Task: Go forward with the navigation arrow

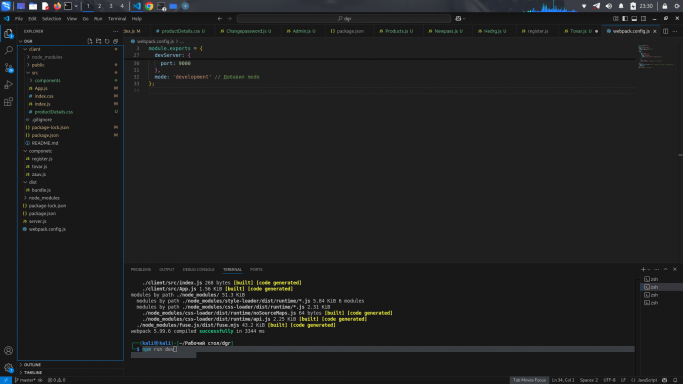Action: (230, 19)
